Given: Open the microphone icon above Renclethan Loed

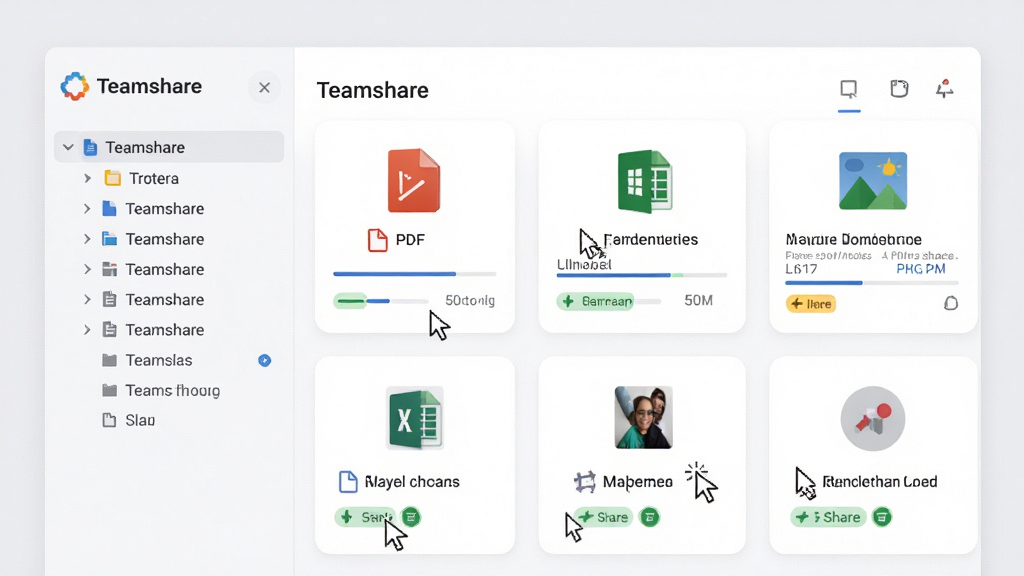Looking at the screenshot, I should coord(873,419).
